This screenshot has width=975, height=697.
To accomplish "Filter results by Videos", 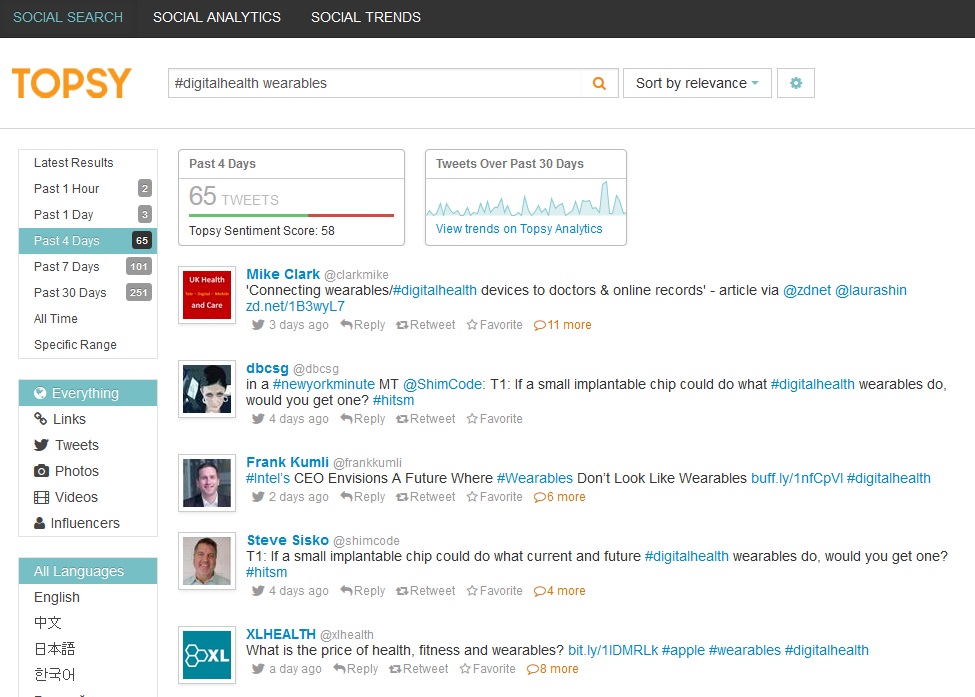I will pyautogui.click(x=88, y=497).
